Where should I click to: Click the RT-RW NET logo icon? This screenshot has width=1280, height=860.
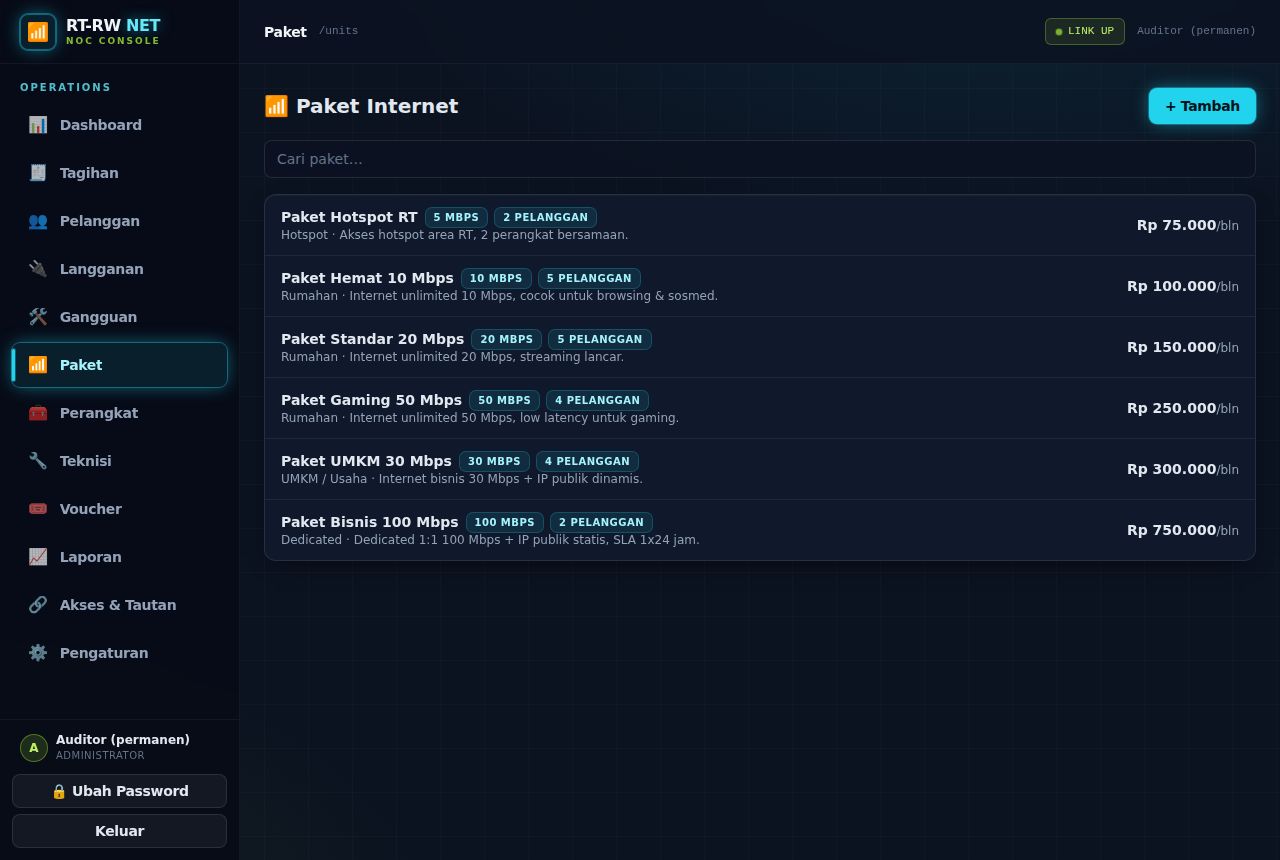point(38,32)
